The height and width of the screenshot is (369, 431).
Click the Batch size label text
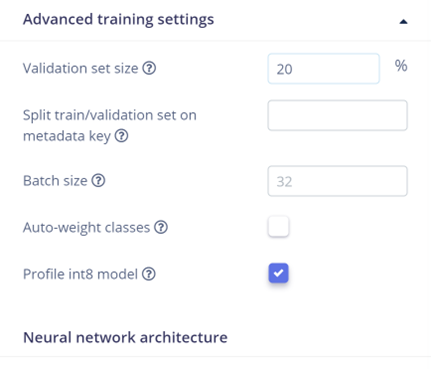[55, 181]
